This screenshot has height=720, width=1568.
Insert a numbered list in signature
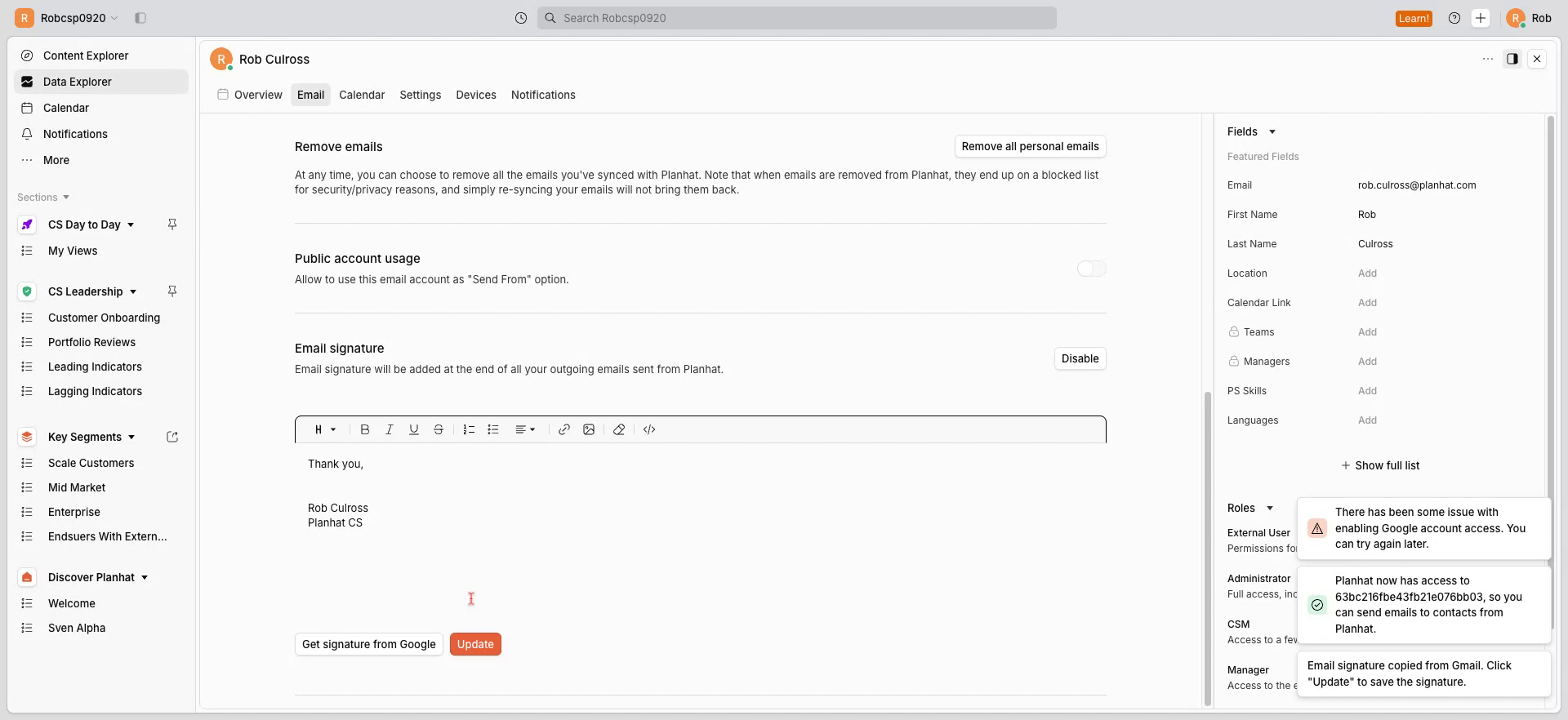click(469, 429)
